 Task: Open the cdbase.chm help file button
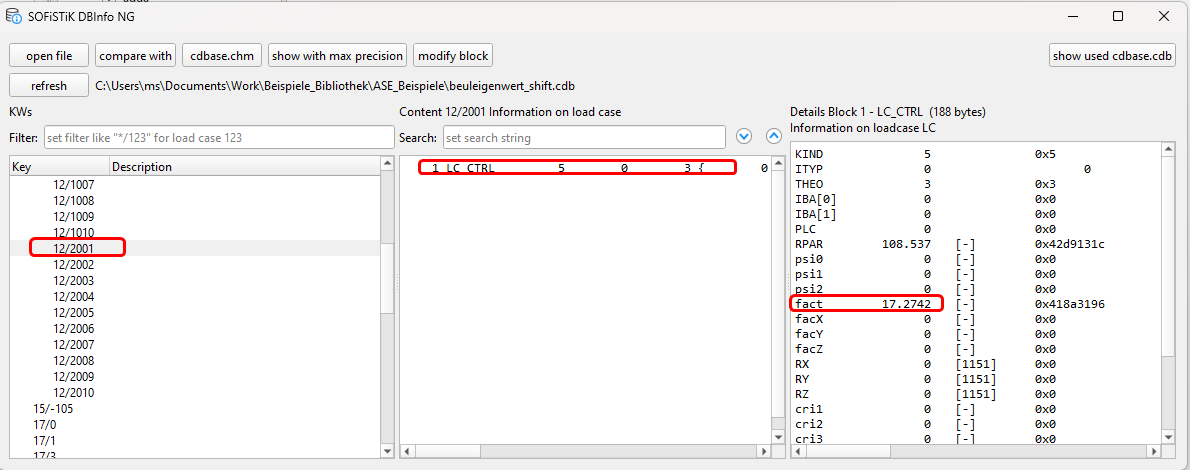click(222, 56)
